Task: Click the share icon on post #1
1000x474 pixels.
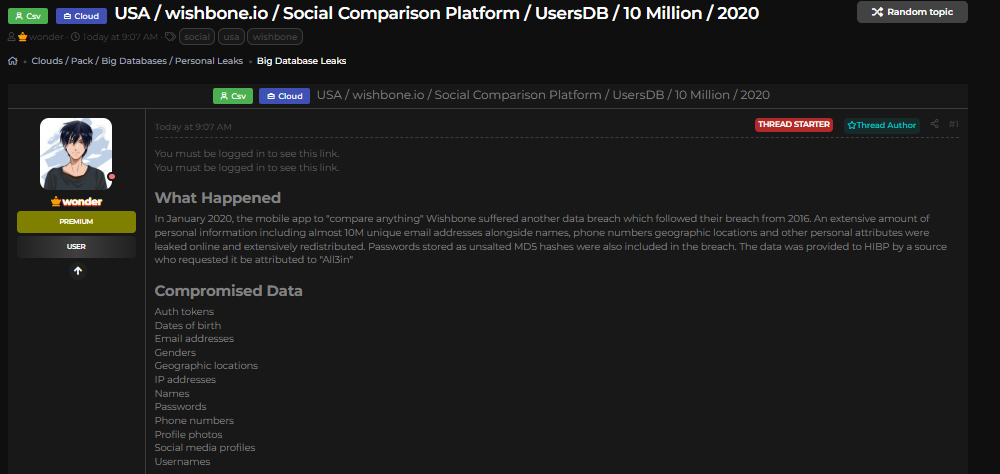Action: [x=934, y=124]
